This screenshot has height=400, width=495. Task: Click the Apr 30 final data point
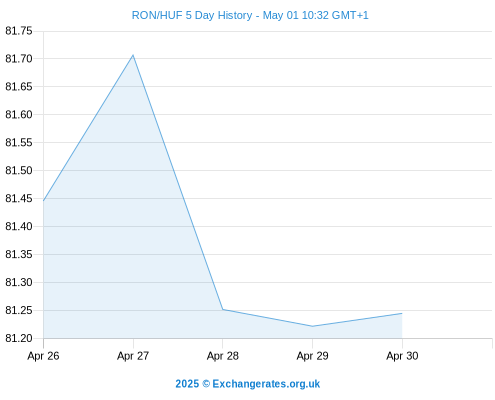click(402, 313)
